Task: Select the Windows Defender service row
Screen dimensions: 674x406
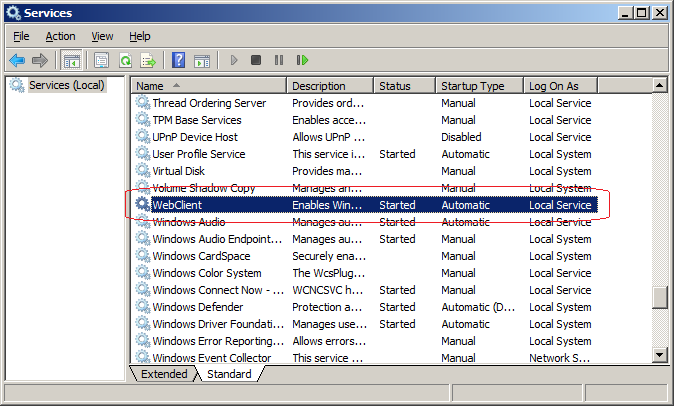Action: point(197,307)
